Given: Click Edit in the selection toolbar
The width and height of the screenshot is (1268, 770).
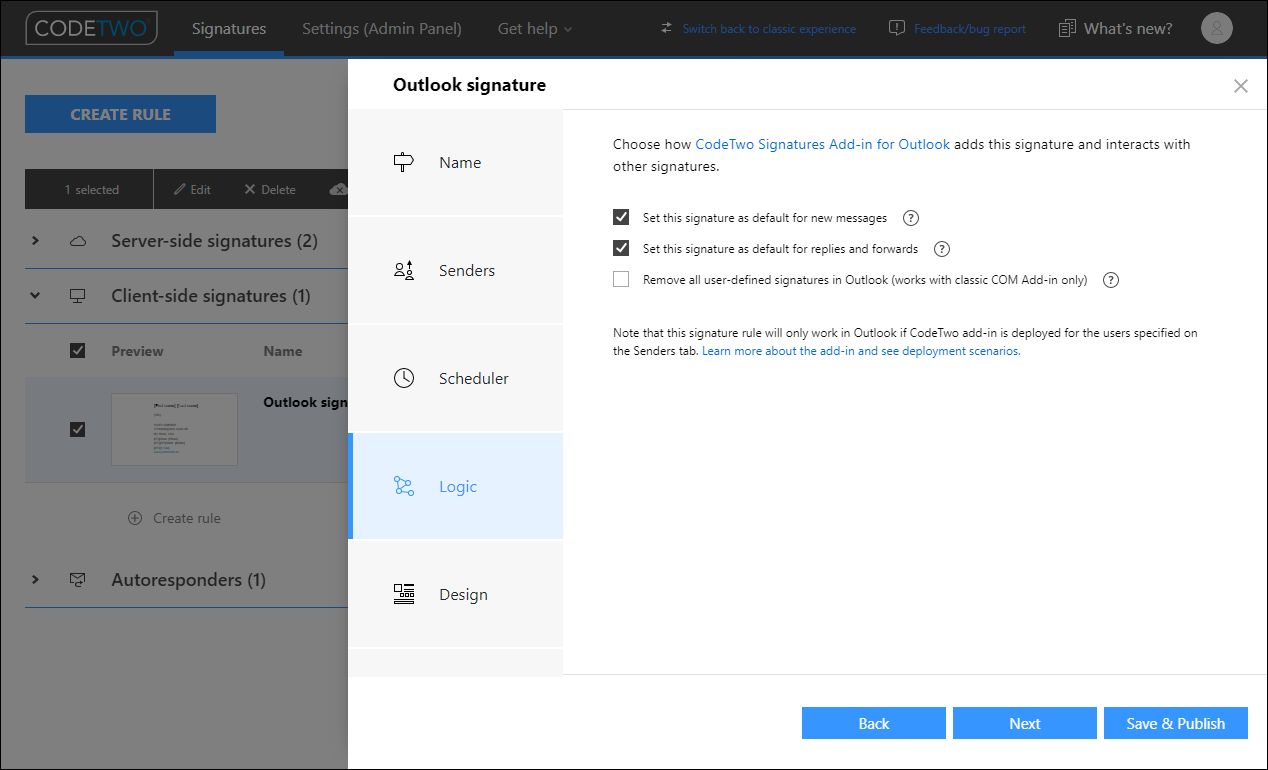Looking at the screenshot, I should point(192,189).
